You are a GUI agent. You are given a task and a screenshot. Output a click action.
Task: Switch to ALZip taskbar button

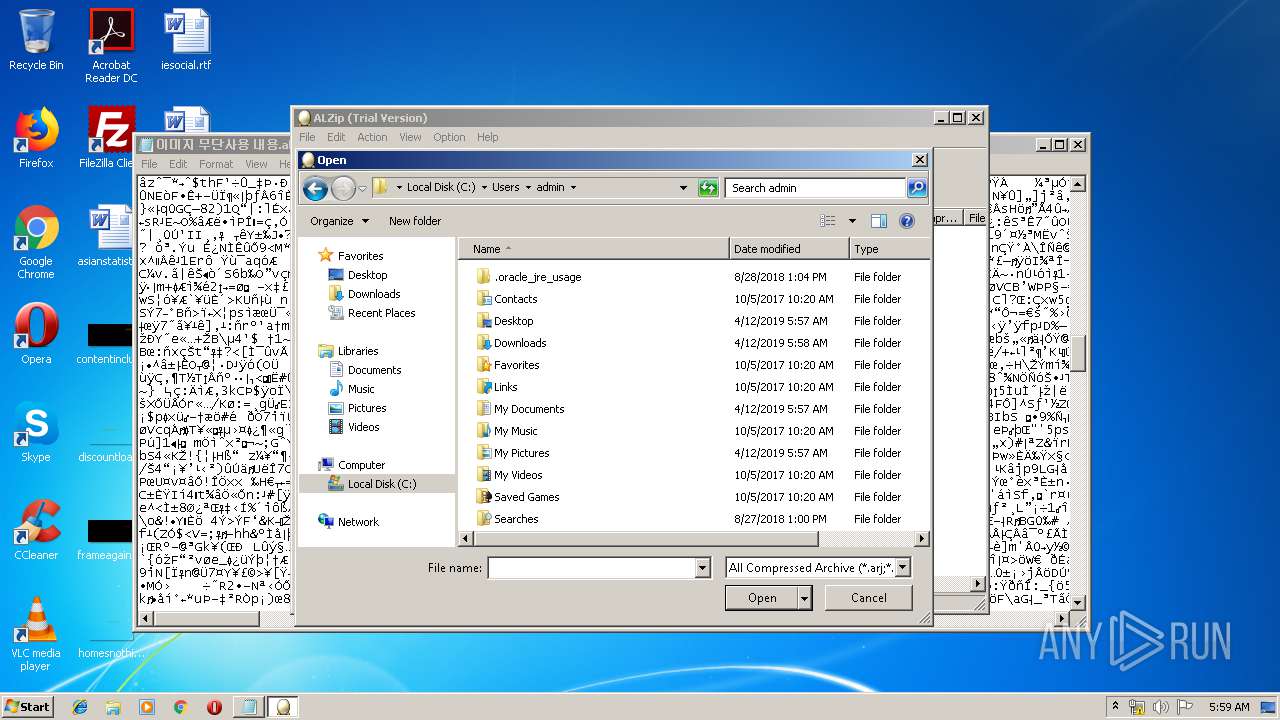click(x=282, y=707)
